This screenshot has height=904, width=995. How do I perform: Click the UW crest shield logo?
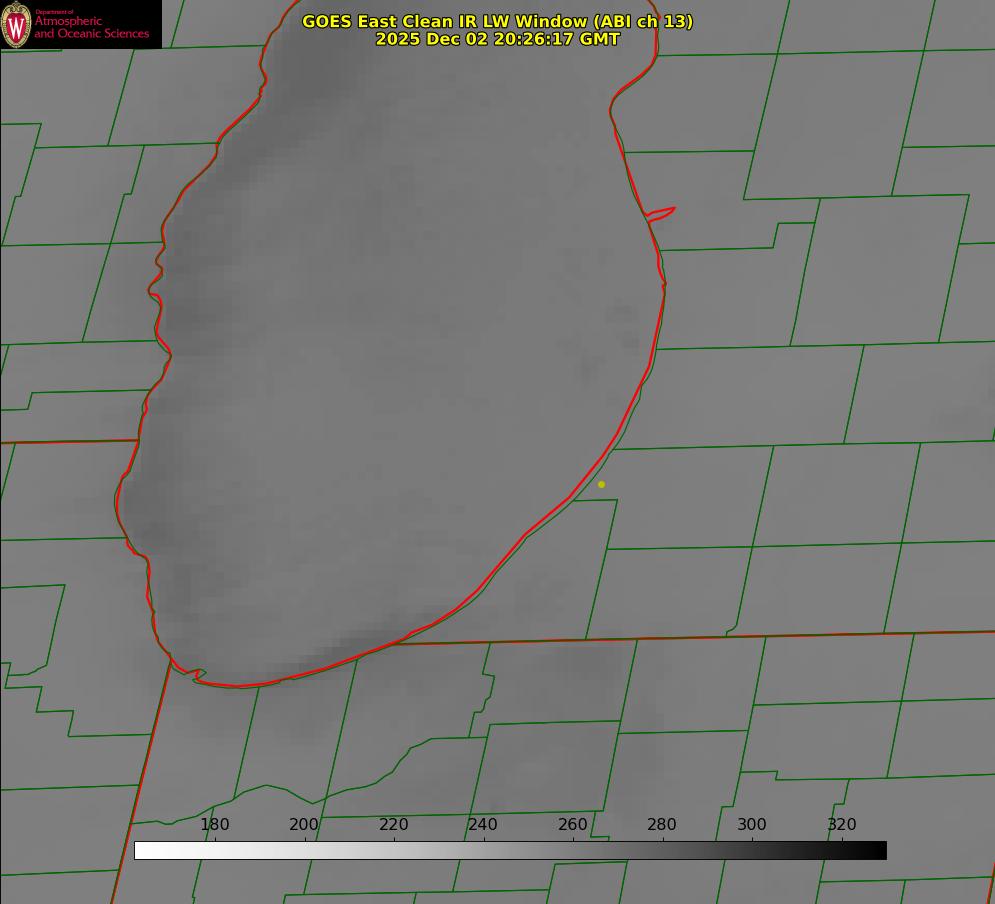click(16, 24)
